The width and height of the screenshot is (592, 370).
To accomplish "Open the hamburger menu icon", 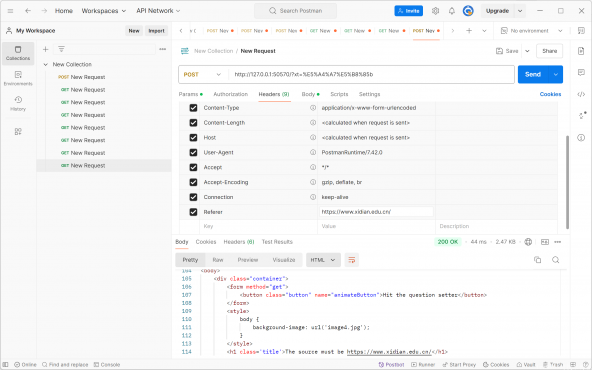I will tap(10, 11).
